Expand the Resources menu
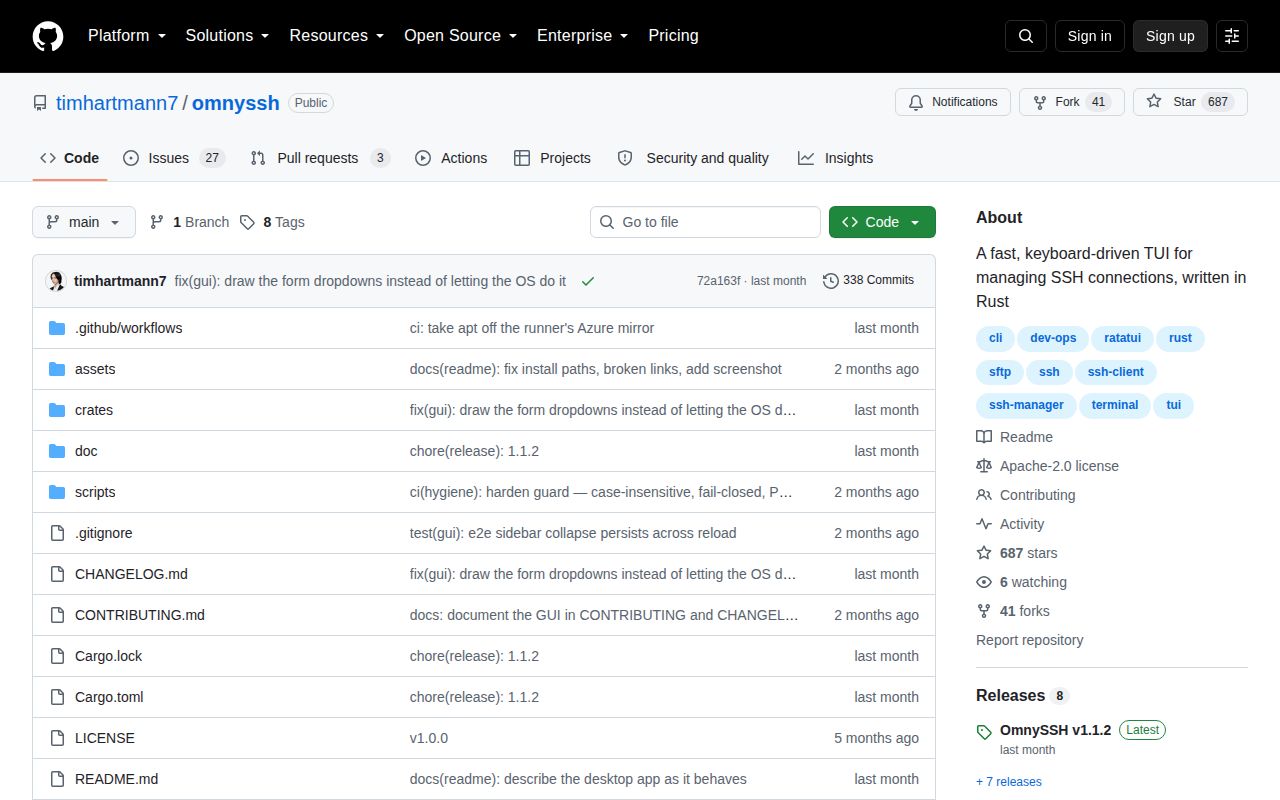 tap(337, 36)
